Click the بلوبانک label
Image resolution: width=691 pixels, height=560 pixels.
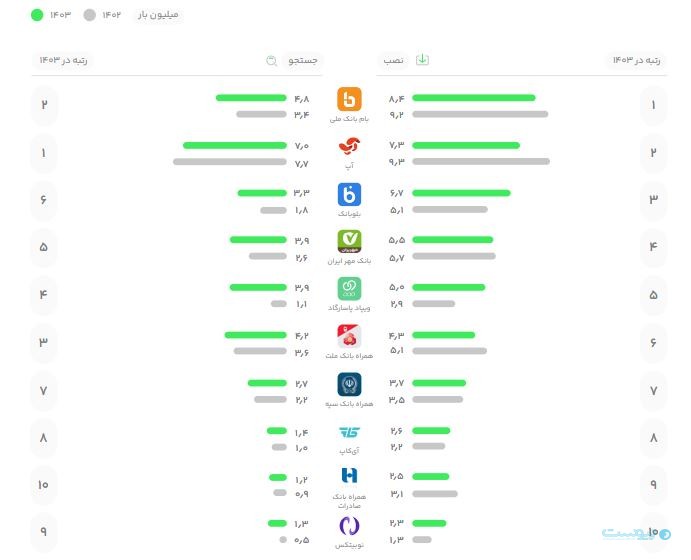tap(349, 214)
